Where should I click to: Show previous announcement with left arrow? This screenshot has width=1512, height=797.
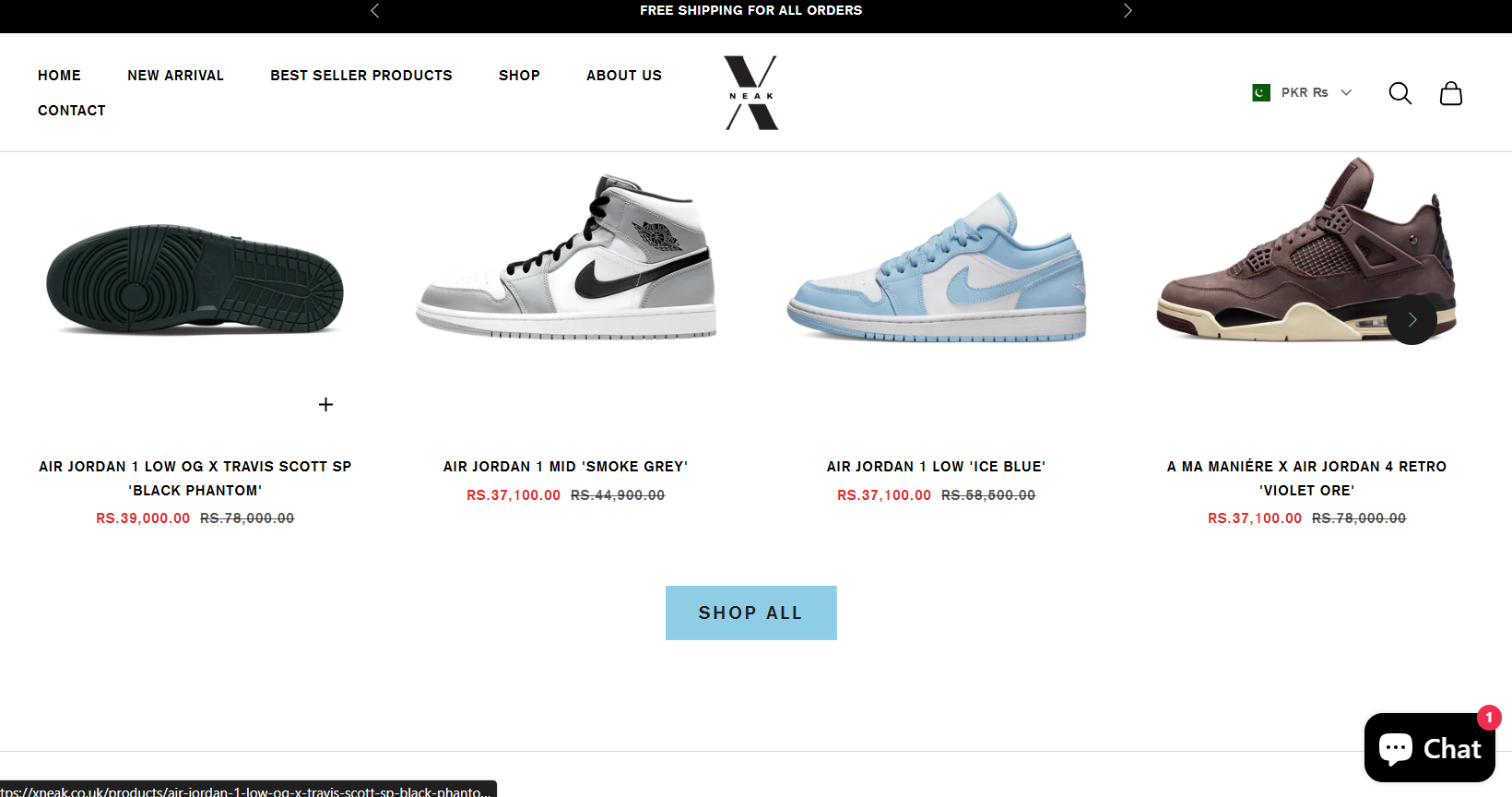(x=375, y=11)
